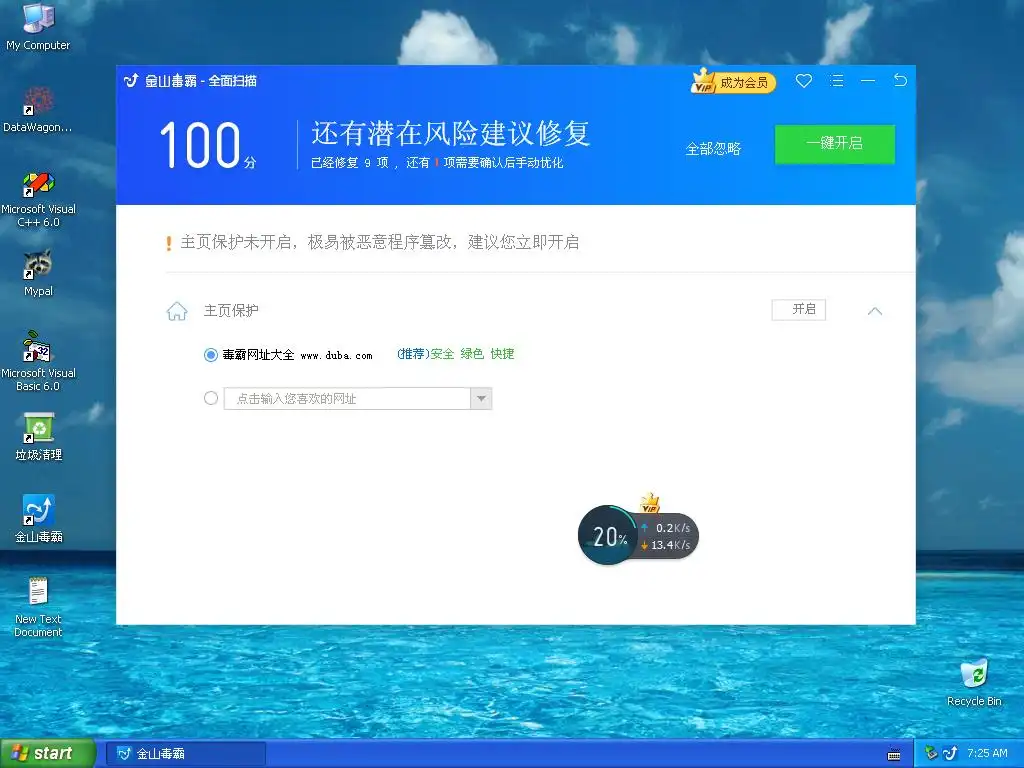The width and height of the screenshot is (1024, 768).
Task: Select the 金山毒霸 desktop shortcut
Action: pyautogui.click(x=38, y=519)
